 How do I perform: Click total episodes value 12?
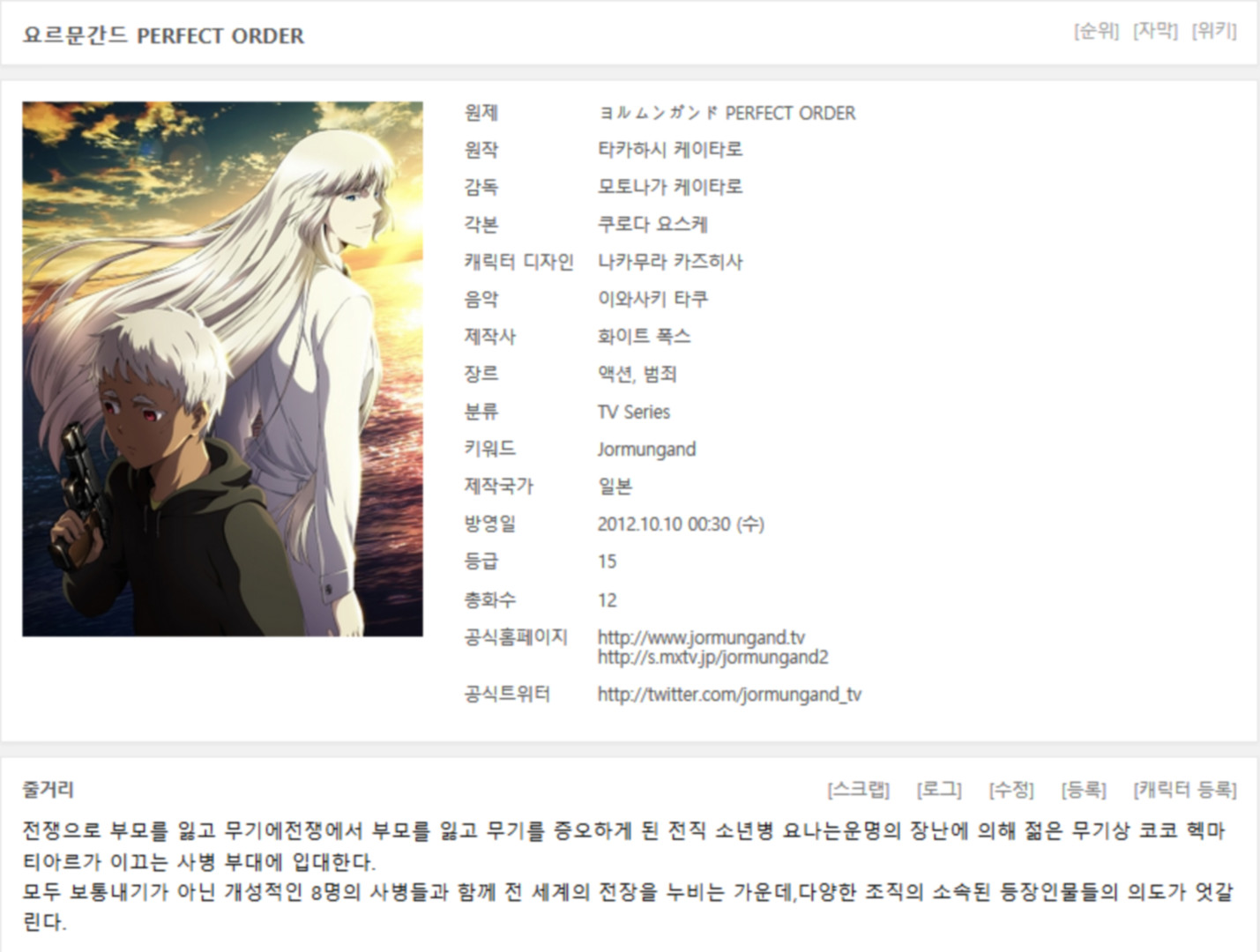point(607,600)
